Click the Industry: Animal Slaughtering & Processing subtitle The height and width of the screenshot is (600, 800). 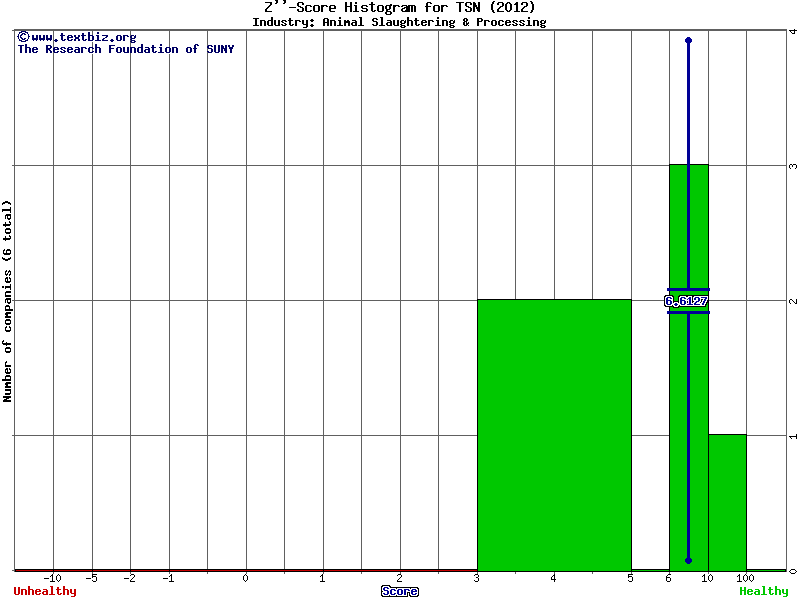399,21
